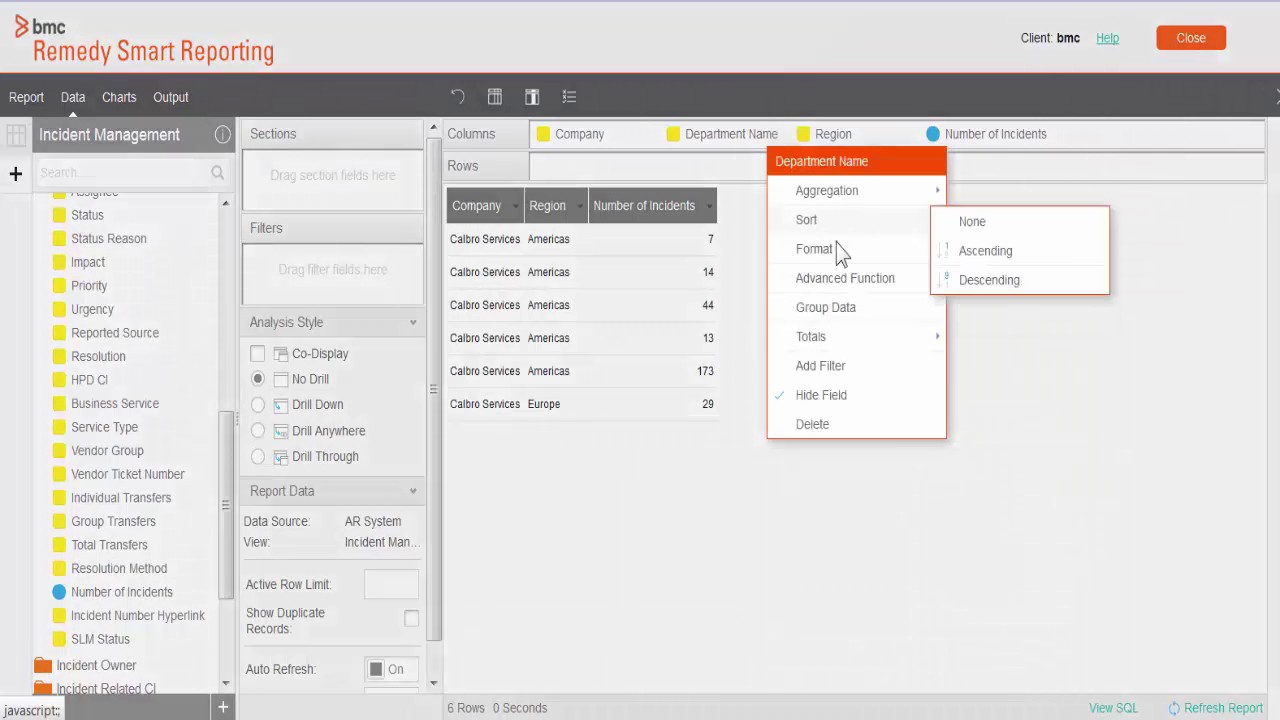Click the Drill Anywhere style icon
Screen dimensions: 1280x720
(281, 431)
